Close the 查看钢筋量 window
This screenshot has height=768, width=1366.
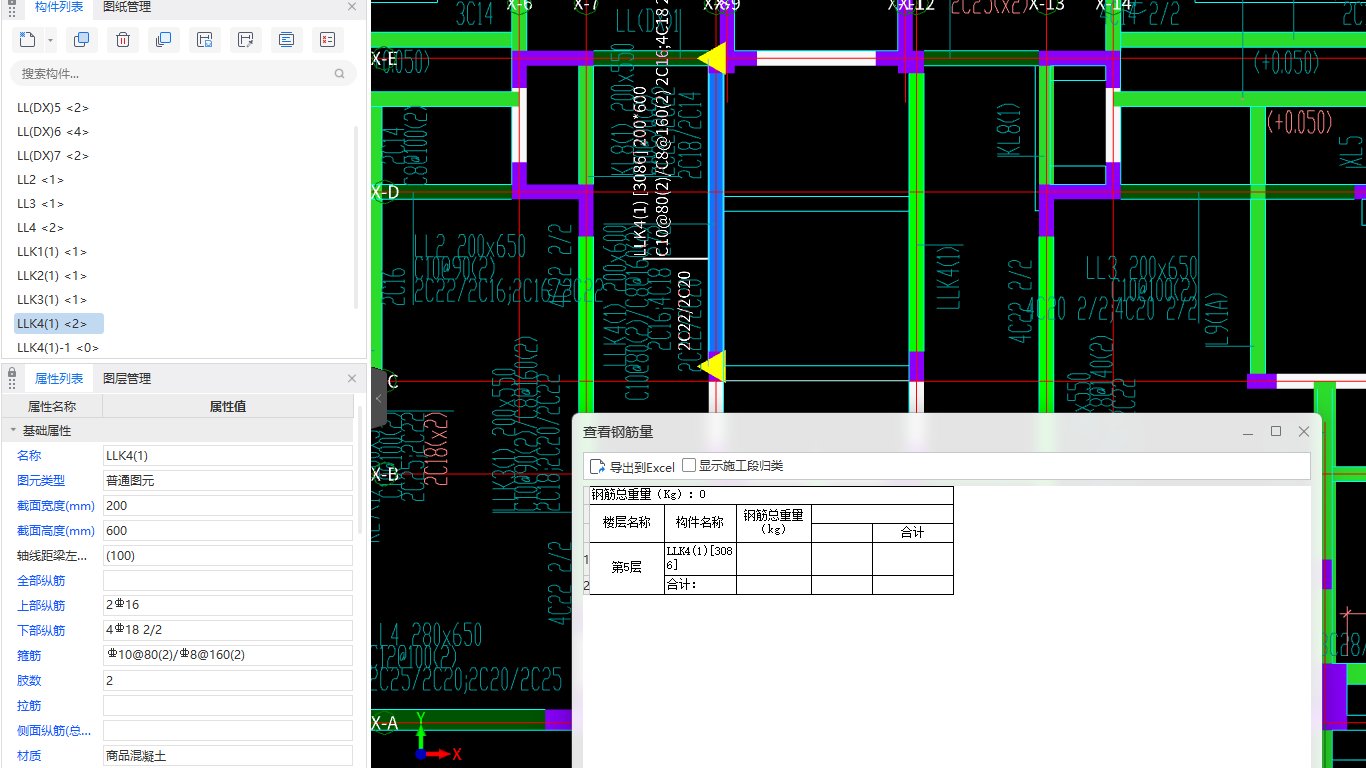coord(1304,431)
